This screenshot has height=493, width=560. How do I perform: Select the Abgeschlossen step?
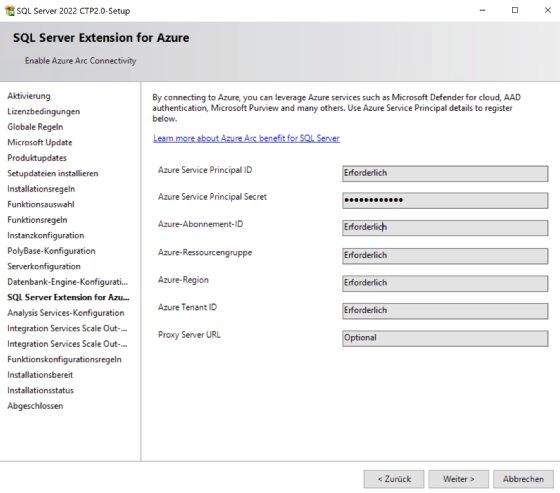(x=35, y=406)
